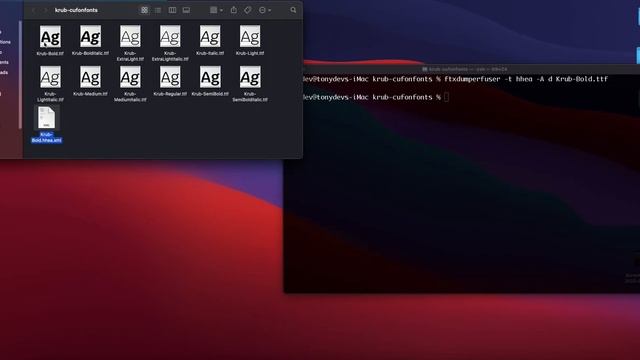Image resolution: width=640 pixels, height=360 pixels.
Task: Click the Terminal window title bar
Action: pyautogui.click(x=465, y=69)
